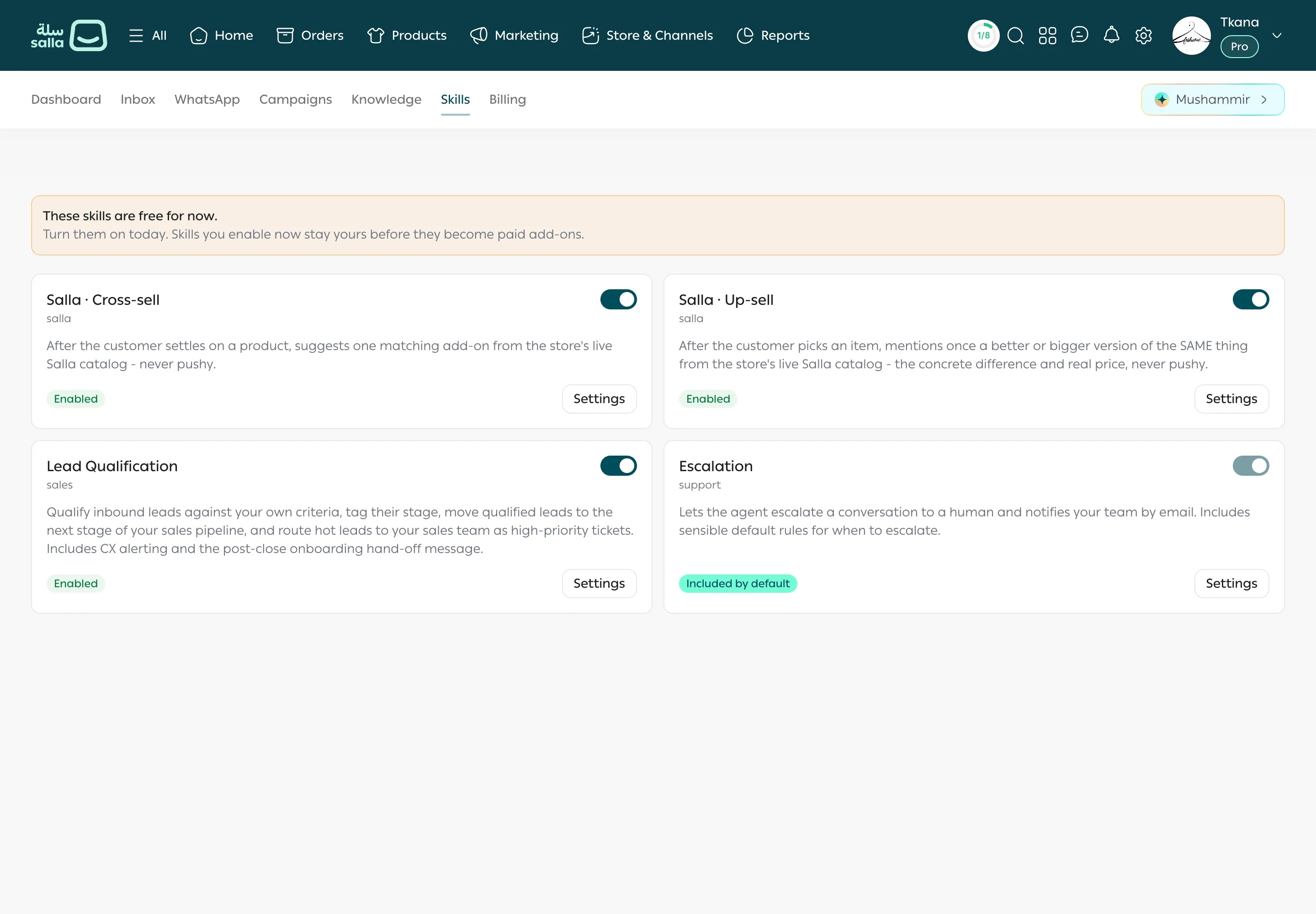Open the notifications bell

[1111, 35]
